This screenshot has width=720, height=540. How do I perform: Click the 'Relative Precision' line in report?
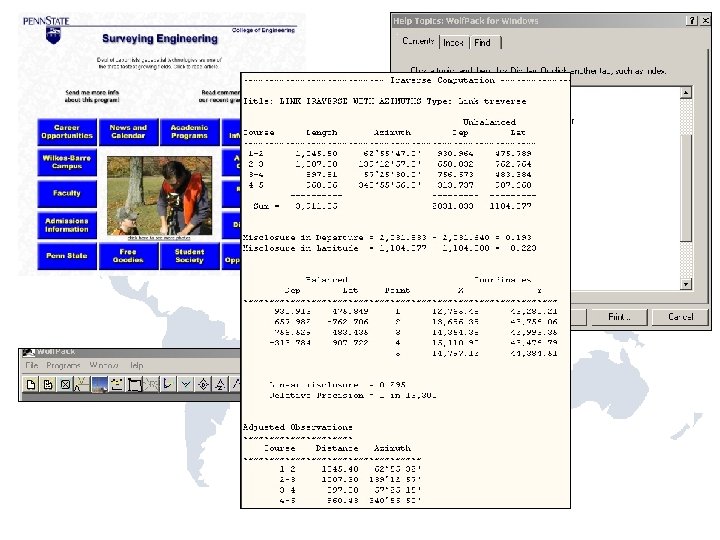[353, 395]
